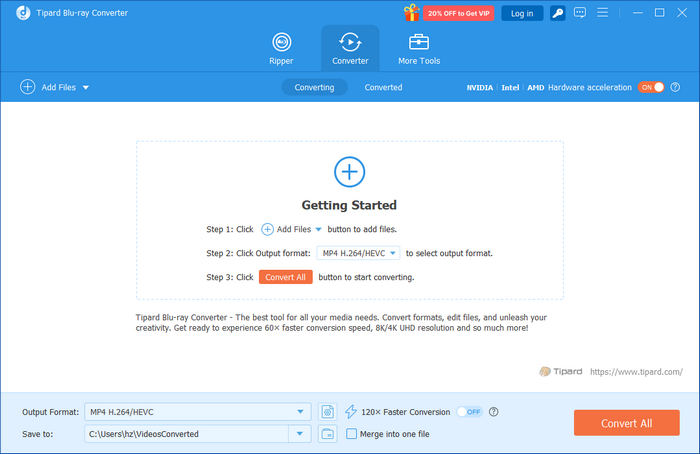Click the help icon beside Faster Conversion

pos(494,411)
